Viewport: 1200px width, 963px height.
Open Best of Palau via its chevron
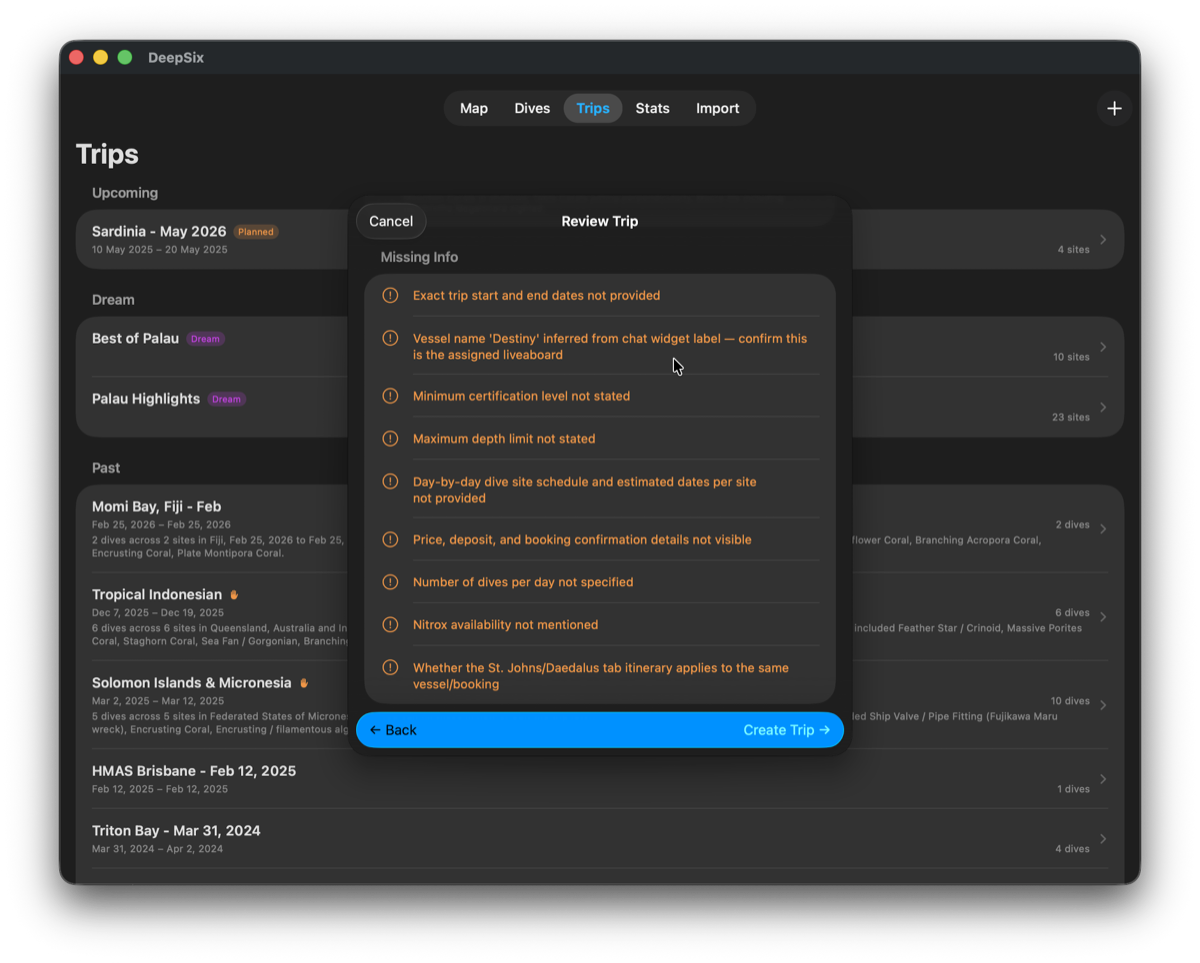[1103, 347]
